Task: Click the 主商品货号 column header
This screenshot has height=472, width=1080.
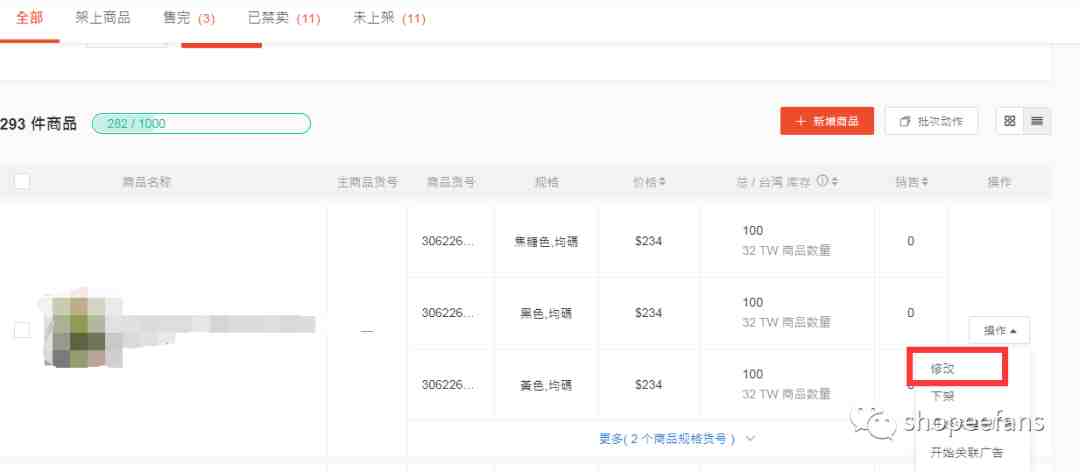Action: point(367,183)
